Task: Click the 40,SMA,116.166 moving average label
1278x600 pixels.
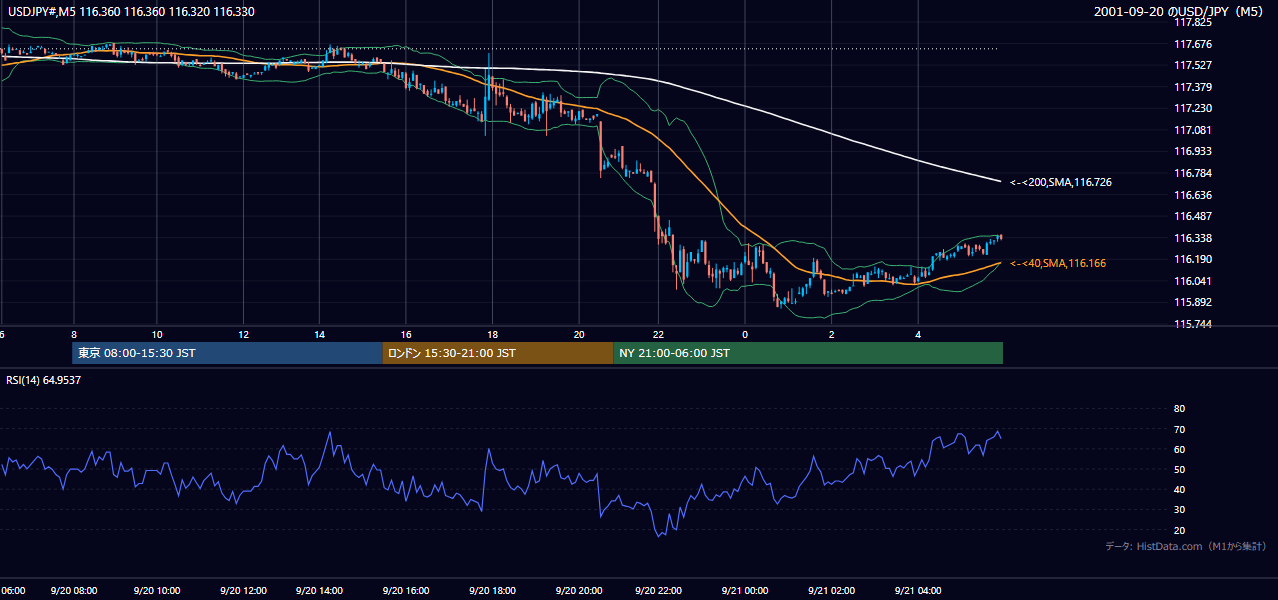Action: point(1058,263)
